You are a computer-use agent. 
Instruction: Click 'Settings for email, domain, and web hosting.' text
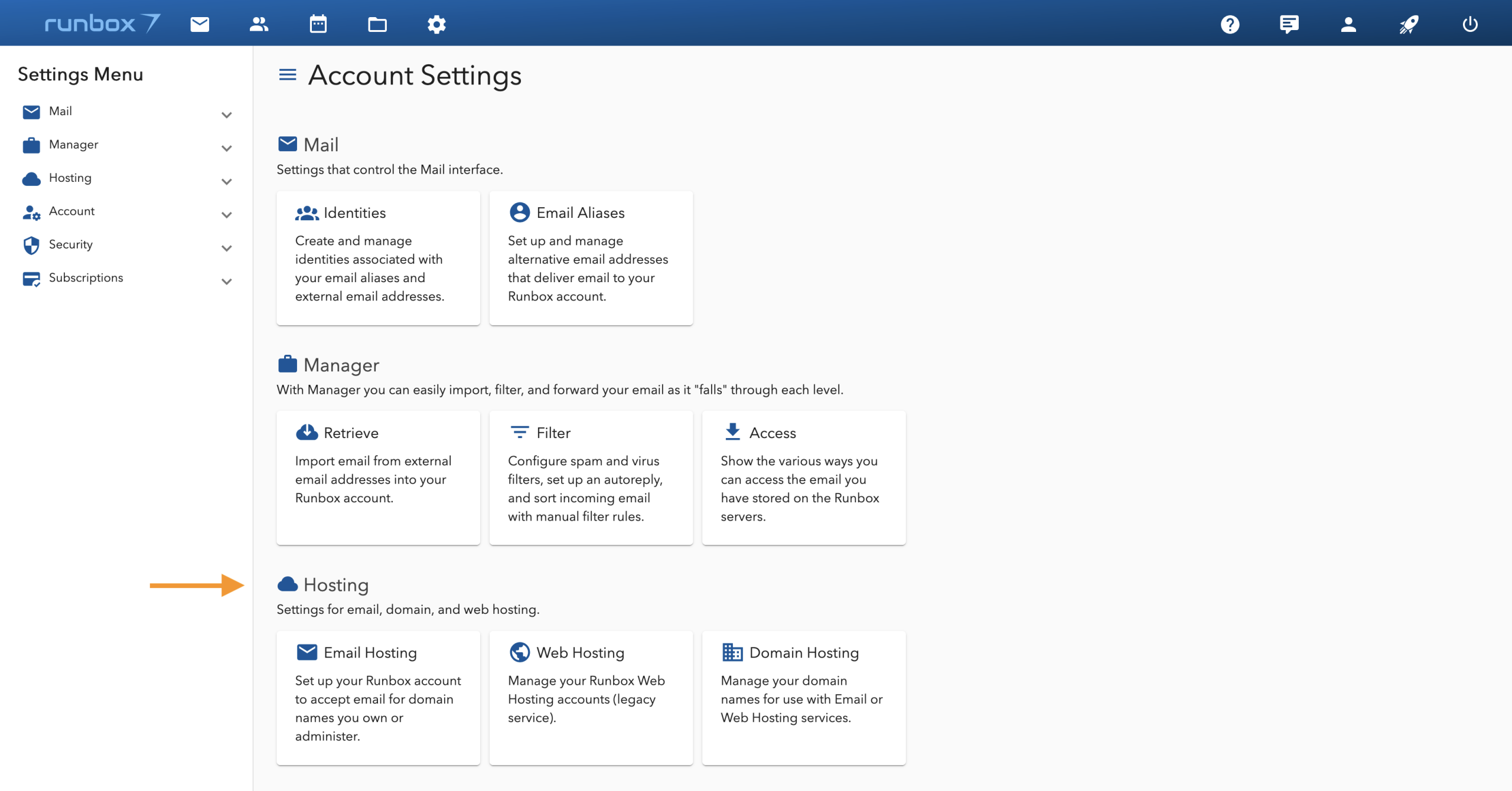pos(408,609)
